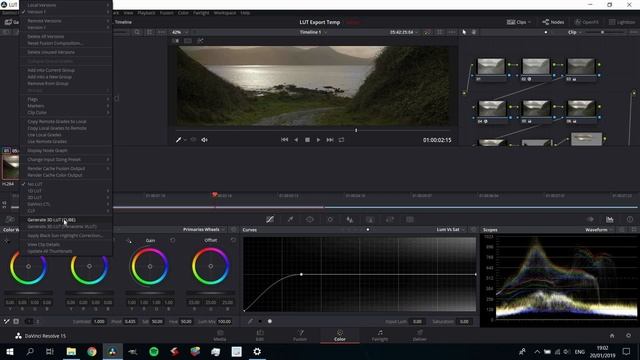The image size is (640, 360).
Task: Play forward in the viewer
Action: [318, 140]
